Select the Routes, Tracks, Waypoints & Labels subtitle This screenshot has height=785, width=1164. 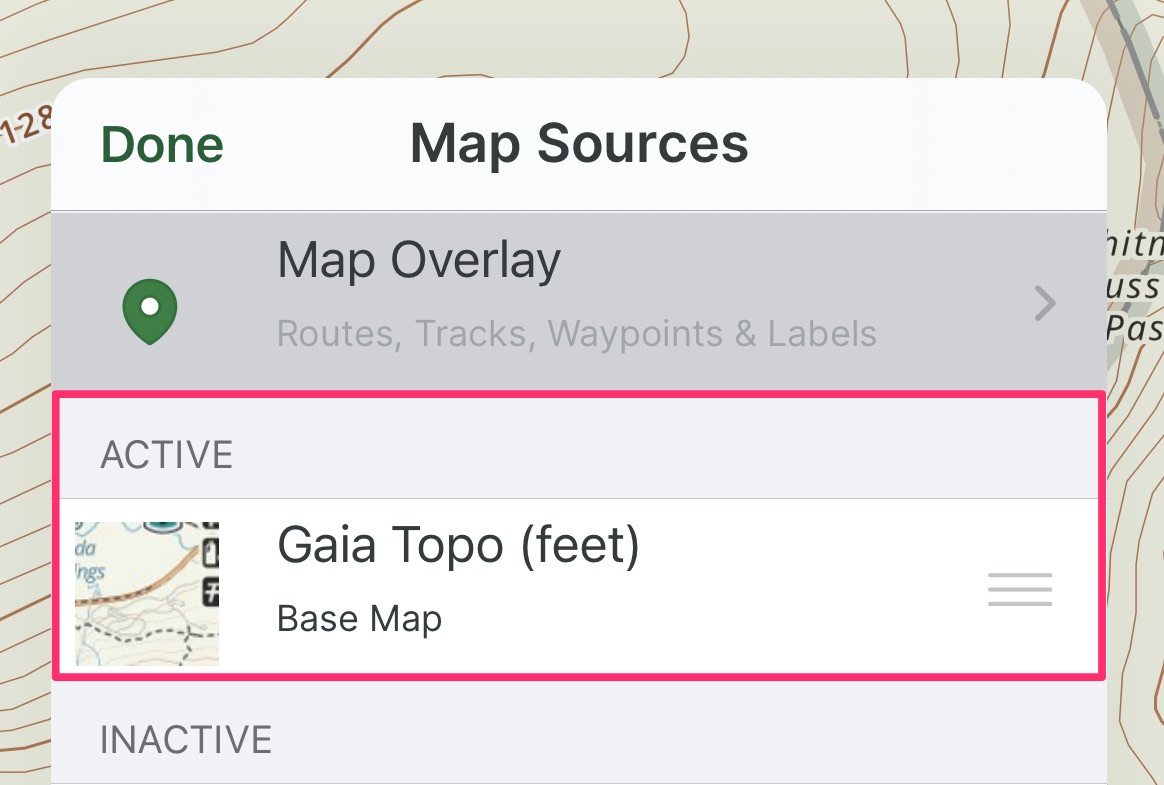[577, 333]
